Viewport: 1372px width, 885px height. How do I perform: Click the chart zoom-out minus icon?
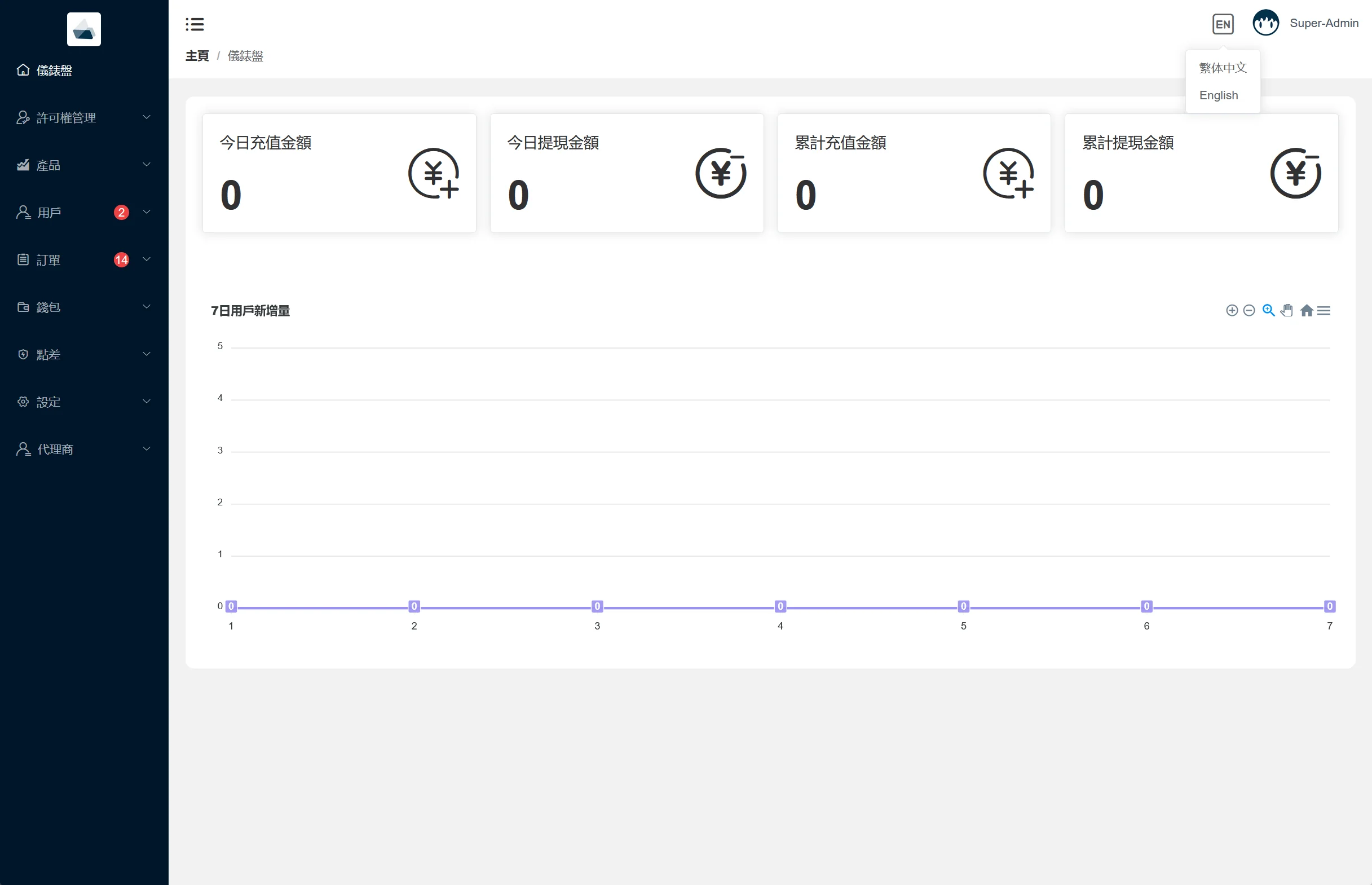click(1249, 310)
